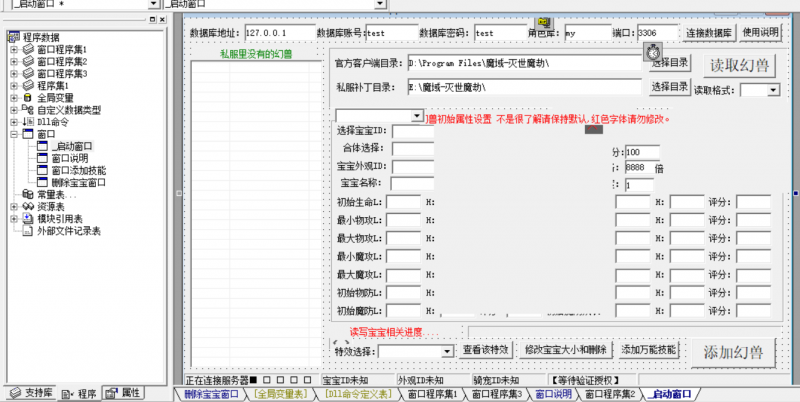Switch to the [全局变量表] editor tab
This screenshot has height=402, width=800.
tap(280, 394)
